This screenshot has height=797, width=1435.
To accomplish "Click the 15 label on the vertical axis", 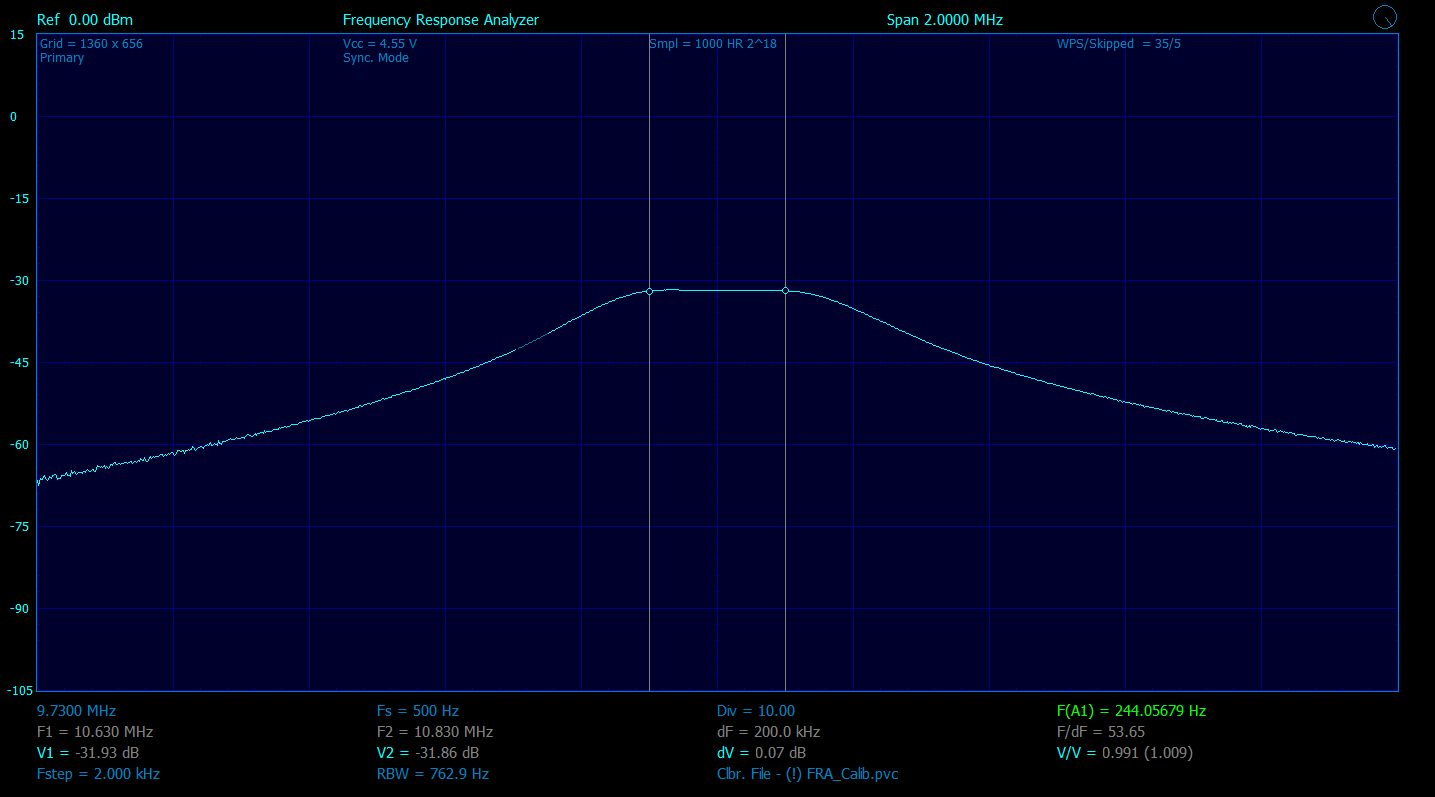I will (x=18, y=35).
